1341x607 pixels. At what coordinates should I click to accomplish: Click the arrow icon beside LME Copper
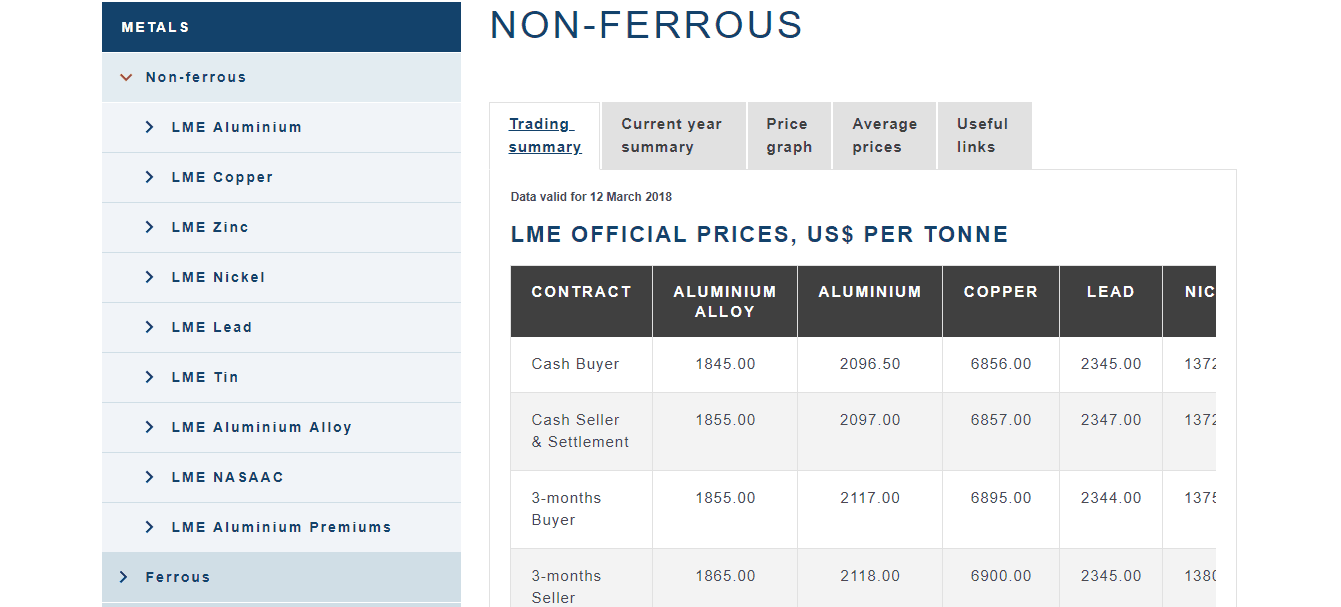point(149,177)
